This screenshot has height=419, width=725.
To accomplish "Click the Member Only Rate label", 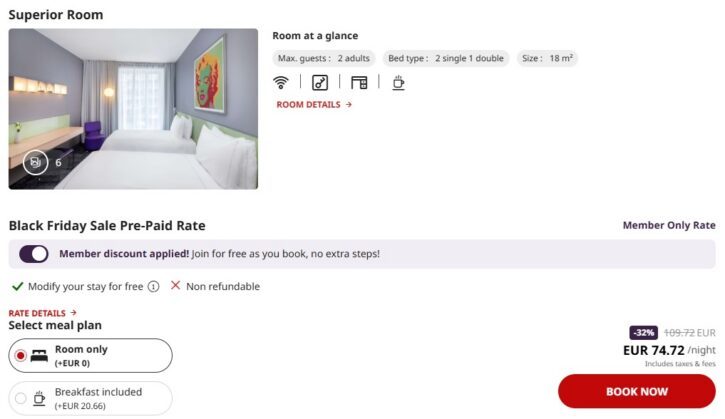I will [669, 225].
